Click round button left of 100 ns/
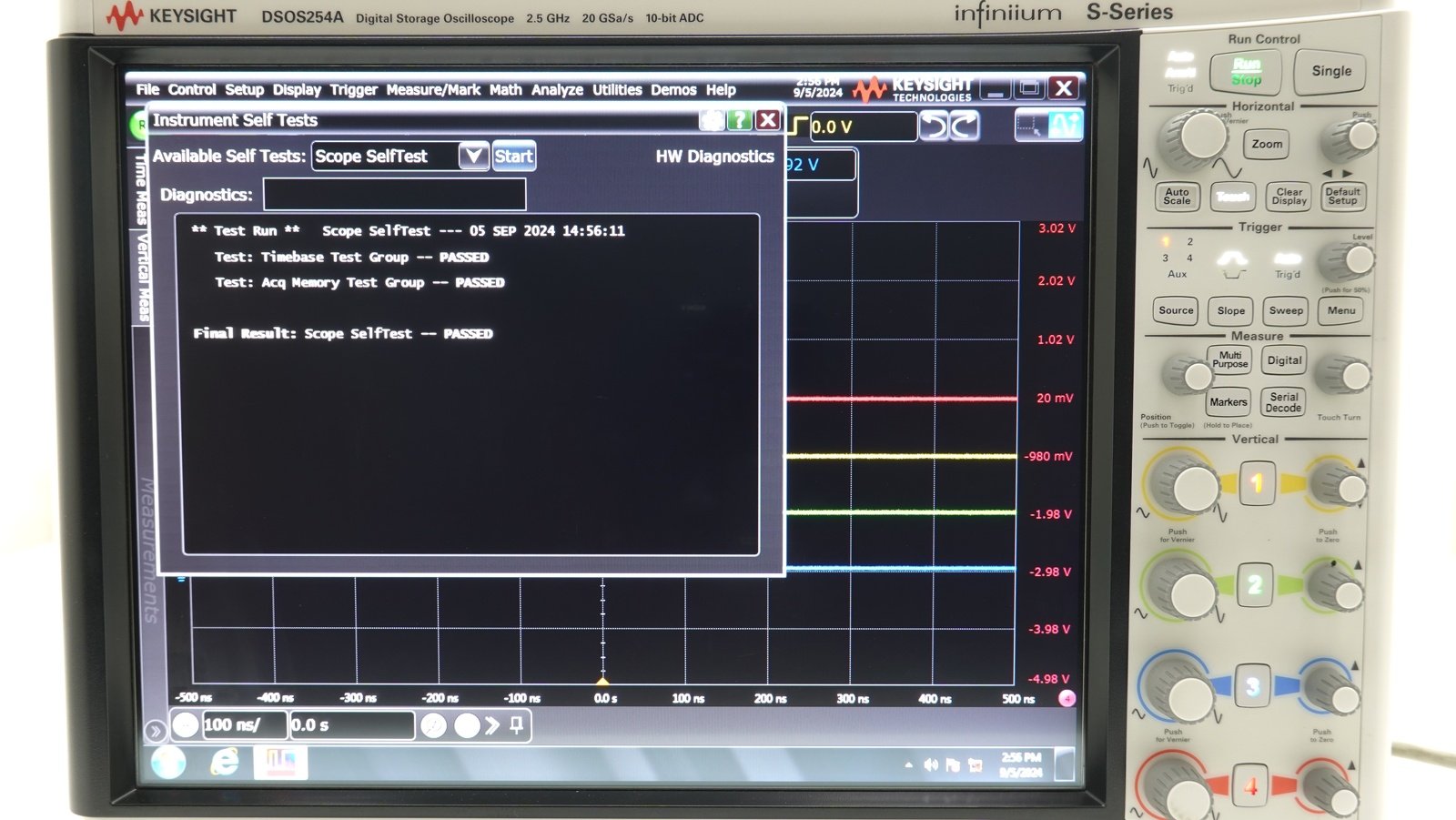 pyautogui.click(x=186, y=724)
